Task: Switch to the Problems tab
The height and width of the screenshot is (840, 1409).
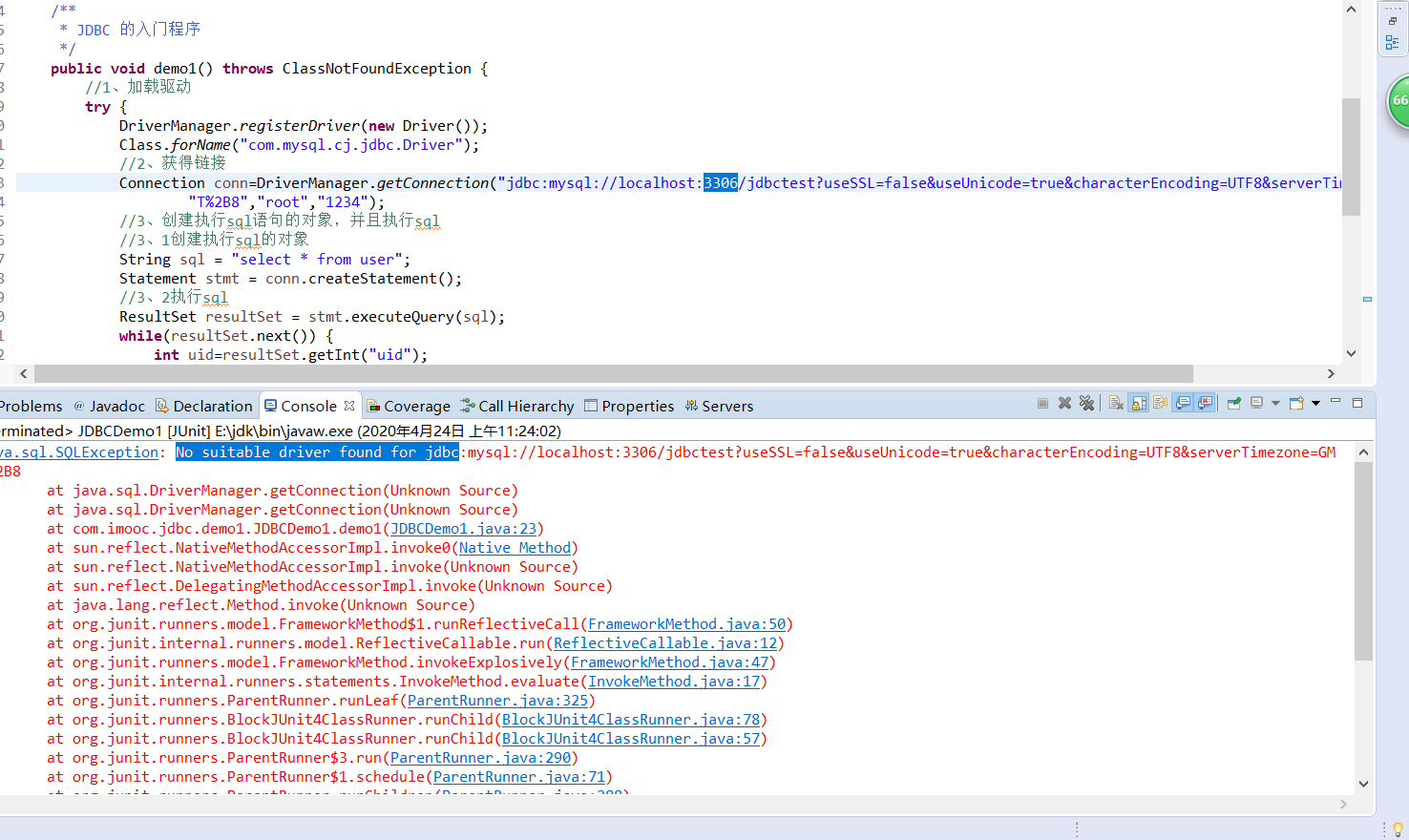Action: pos(31,406)
